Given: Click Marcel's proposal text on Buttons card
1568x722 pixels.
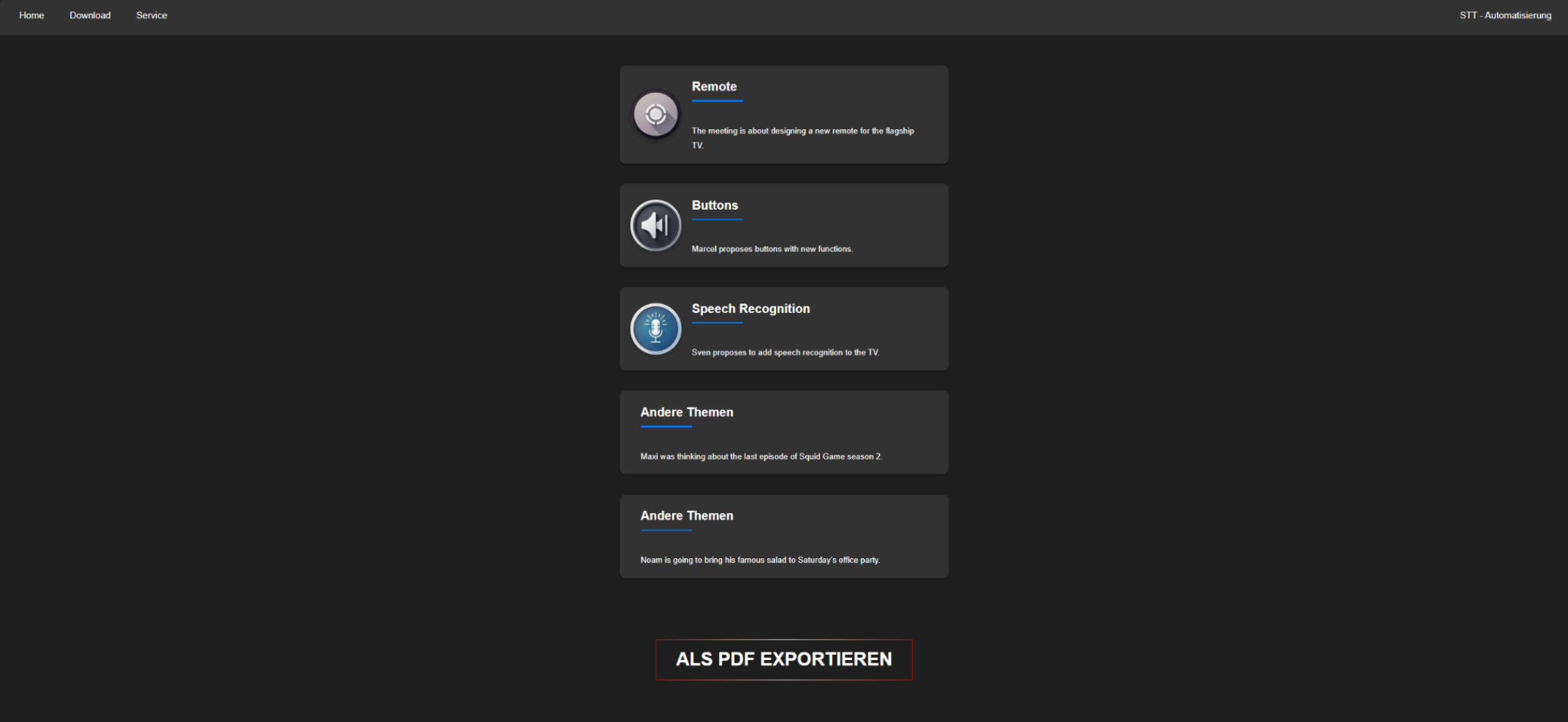Looking at the screenshot, I should [772, 248].
